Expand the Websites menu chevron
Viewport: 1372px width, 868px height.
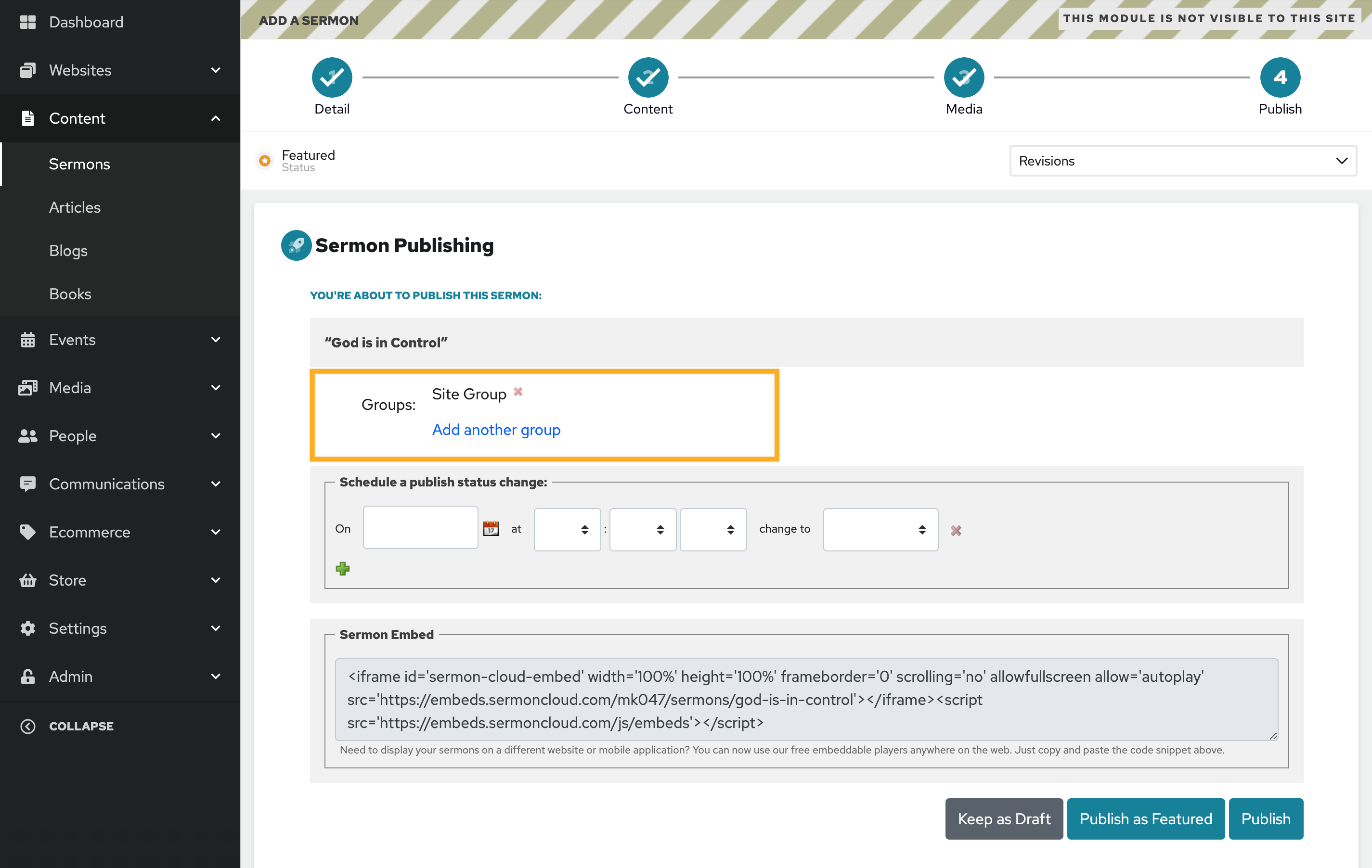(x=216, y=70)
